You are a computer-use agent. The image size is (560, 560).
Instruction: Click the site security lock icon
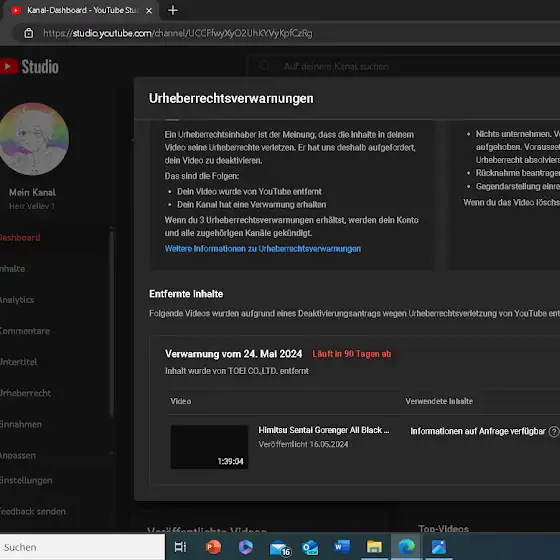29,33
